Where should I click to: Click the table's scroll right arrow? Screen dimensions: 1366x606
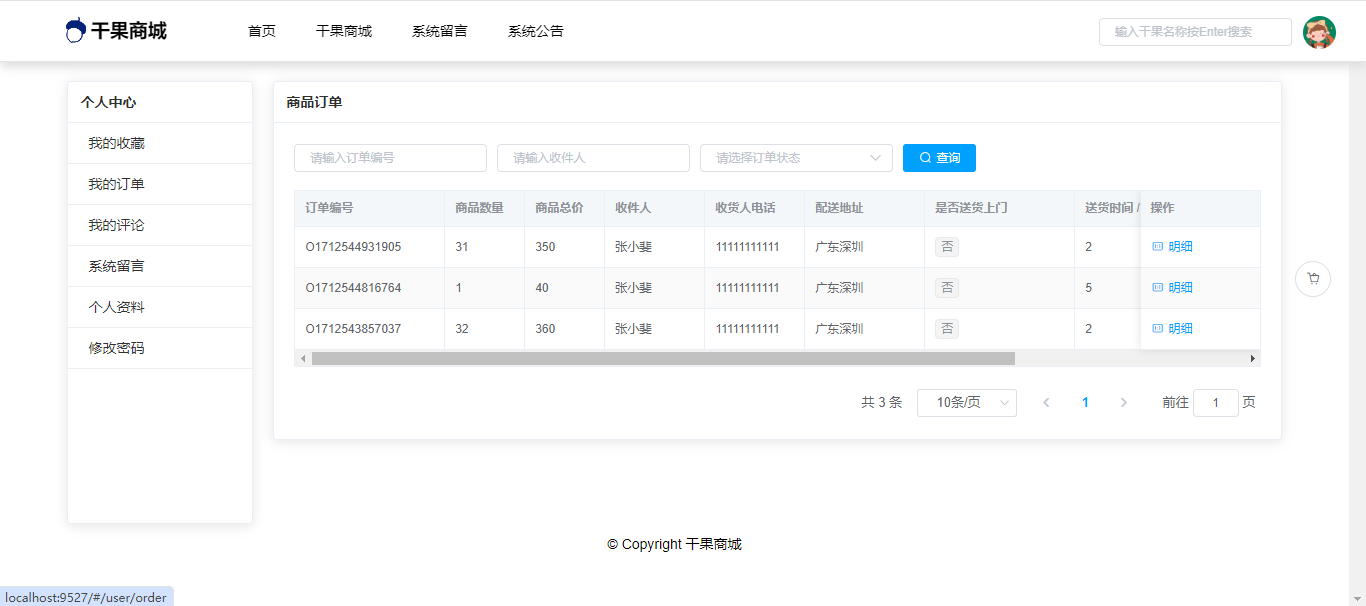pos(1252,359)
